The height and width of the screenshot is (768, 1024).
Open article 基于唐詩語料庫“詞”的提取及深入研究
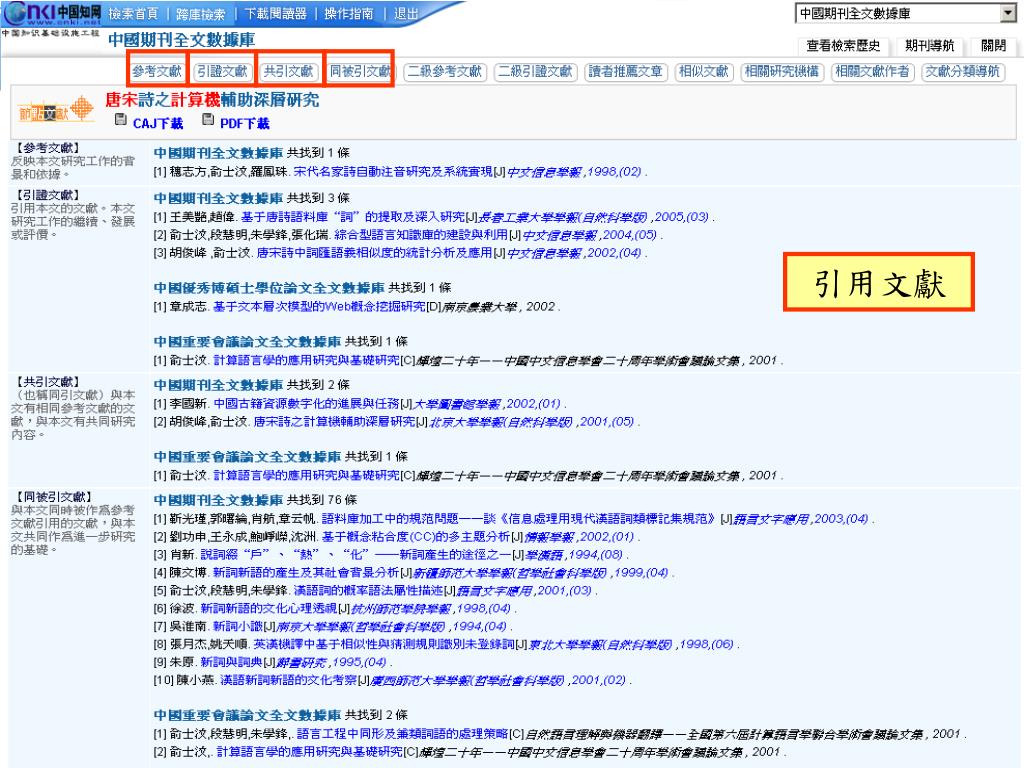pos(353,217)
